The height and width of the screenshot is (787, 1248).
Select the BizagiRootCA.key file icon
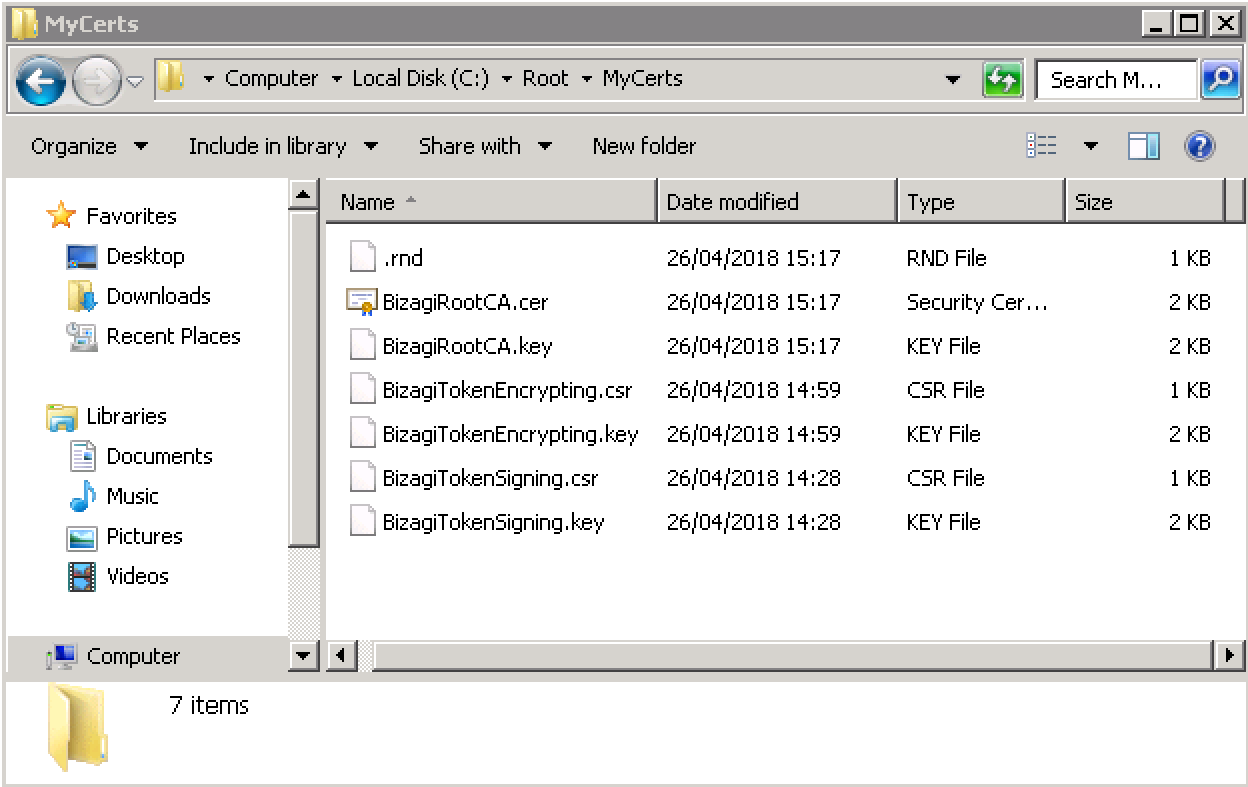coord(362,345)
